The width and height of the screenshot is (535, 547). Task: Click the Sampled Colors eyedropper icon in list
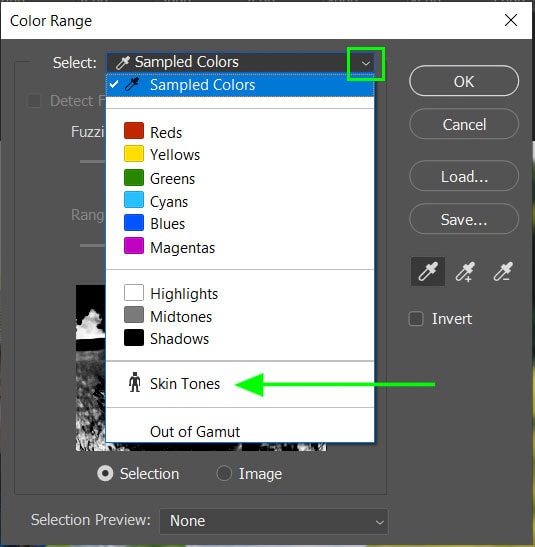(x=132, y=85)
